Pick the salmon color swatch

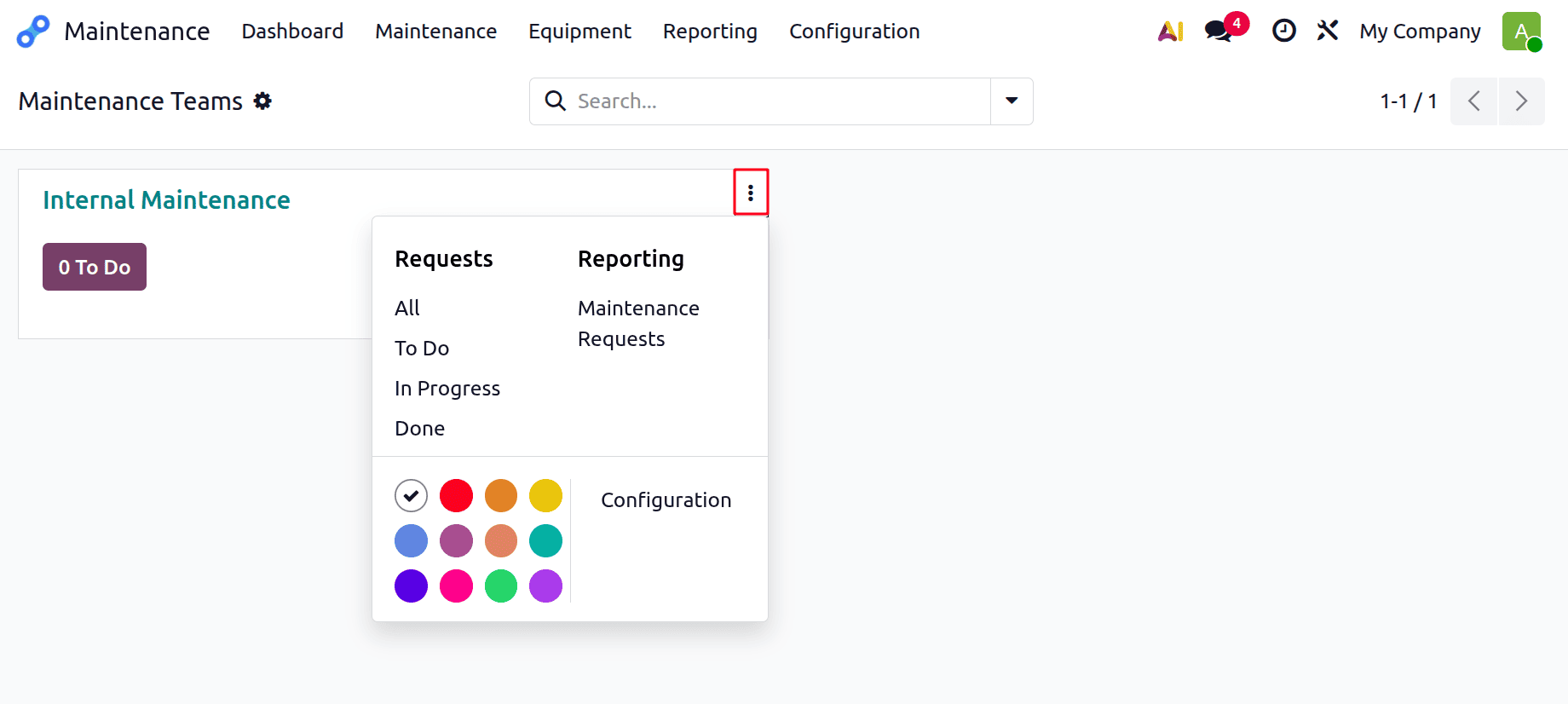(x=501, y=540)
